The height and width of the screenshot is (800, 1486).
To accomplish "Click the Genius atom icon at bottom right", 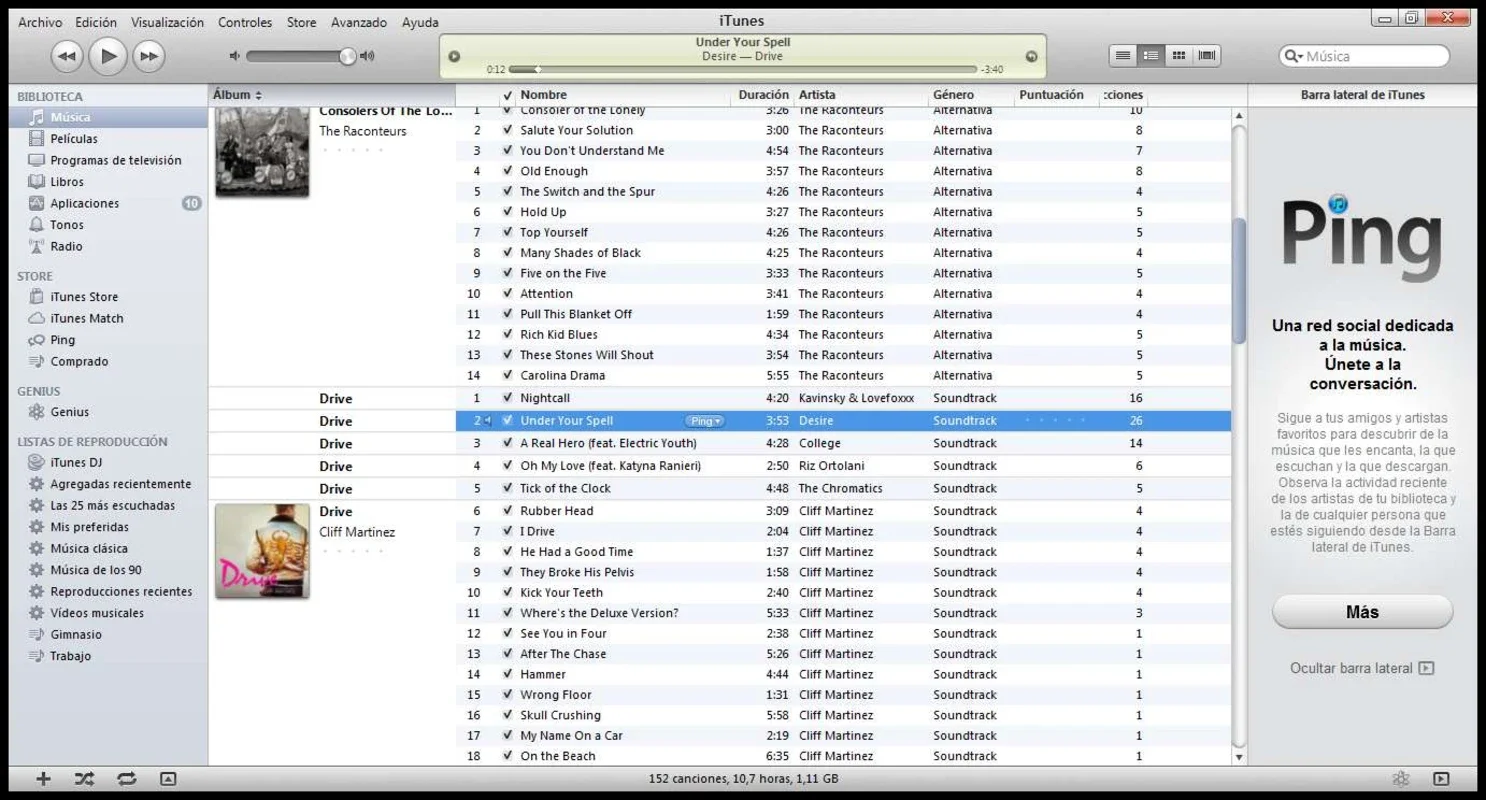I will coord(1400,779).
